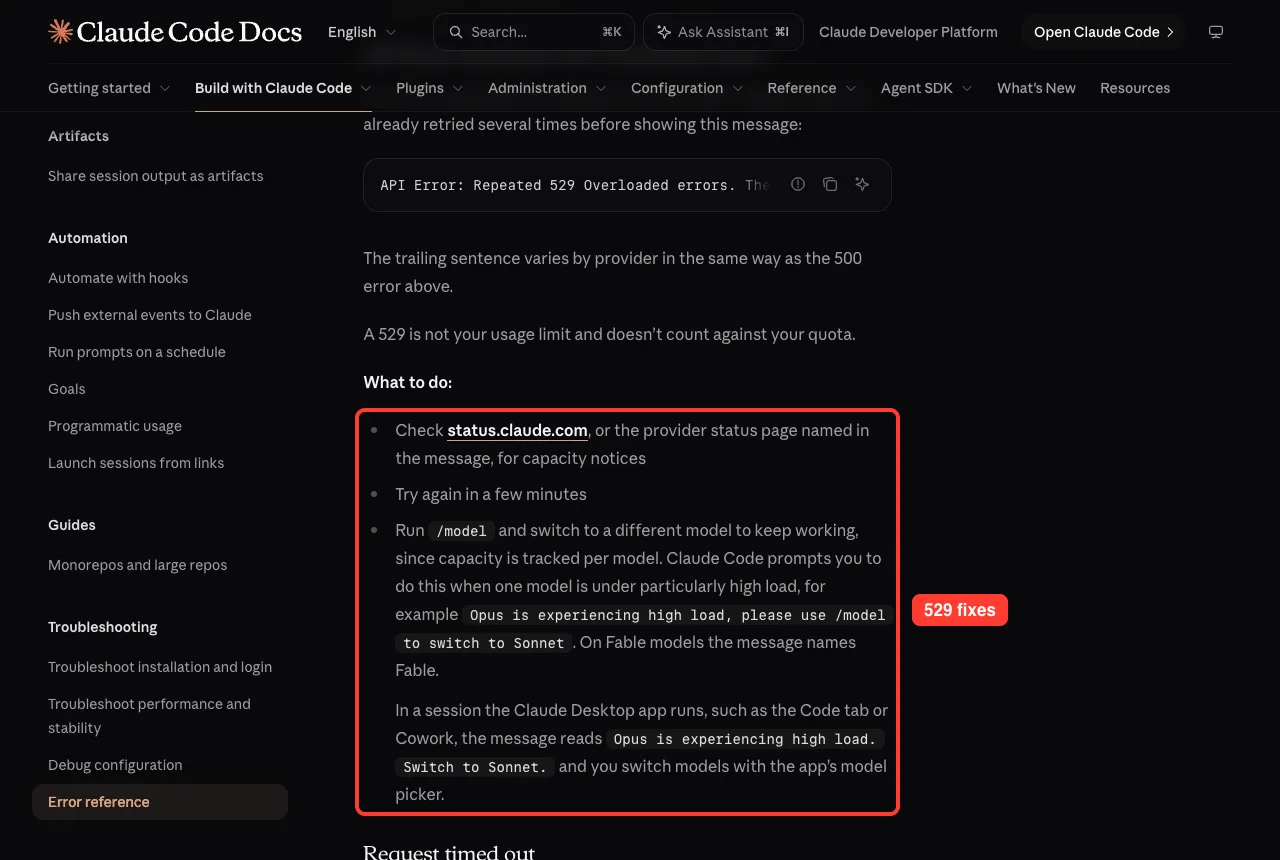This screenshot has height=860, width=1280.
Task: Toggle the theme monitor icon
Action: click(1216, 32)
